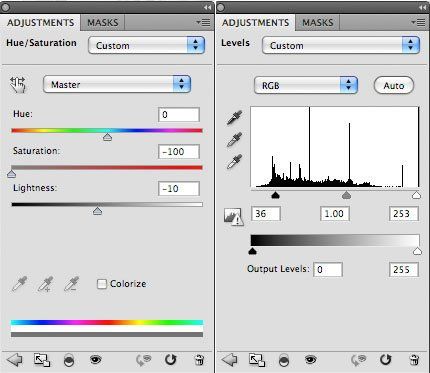Click the Levels input shadow (black) slider
Screen dimensions: 430x373
point(275,195)
